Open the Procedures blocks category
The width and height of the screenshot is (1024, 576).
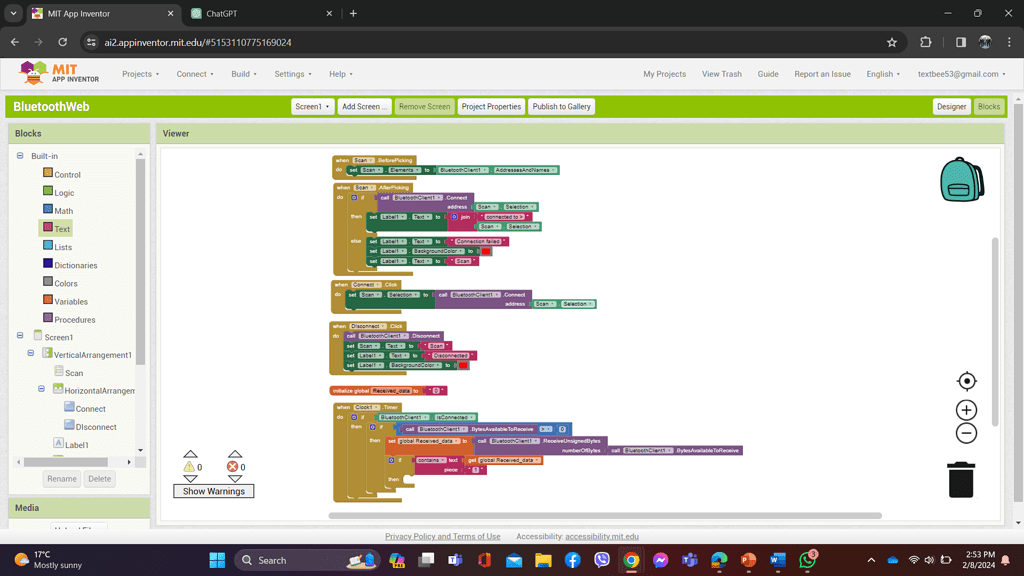[x=74, y=320]
